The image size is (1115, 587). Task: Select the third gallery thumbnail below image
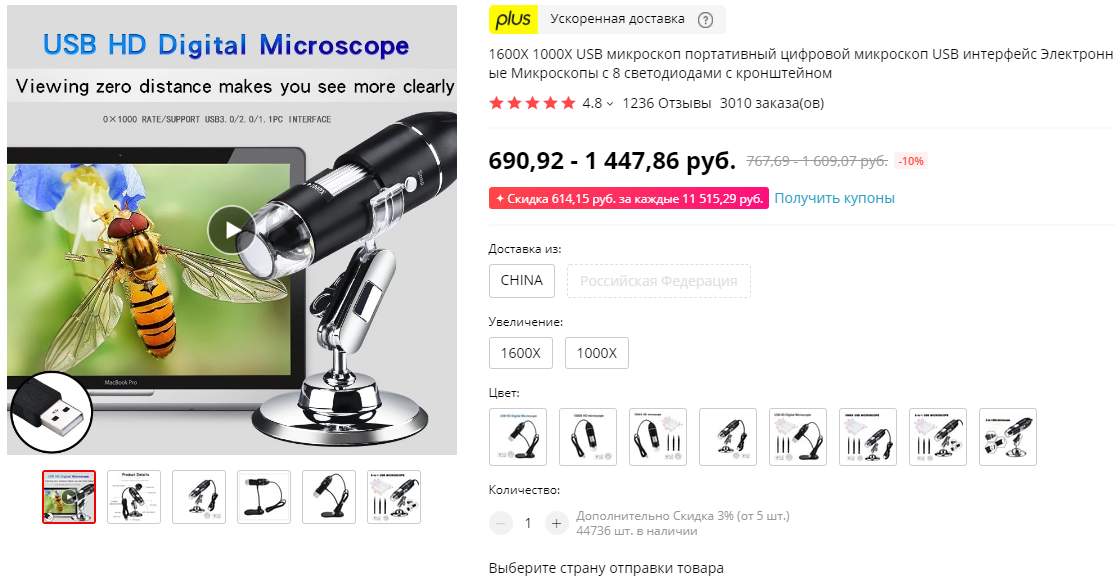[198, 497]
